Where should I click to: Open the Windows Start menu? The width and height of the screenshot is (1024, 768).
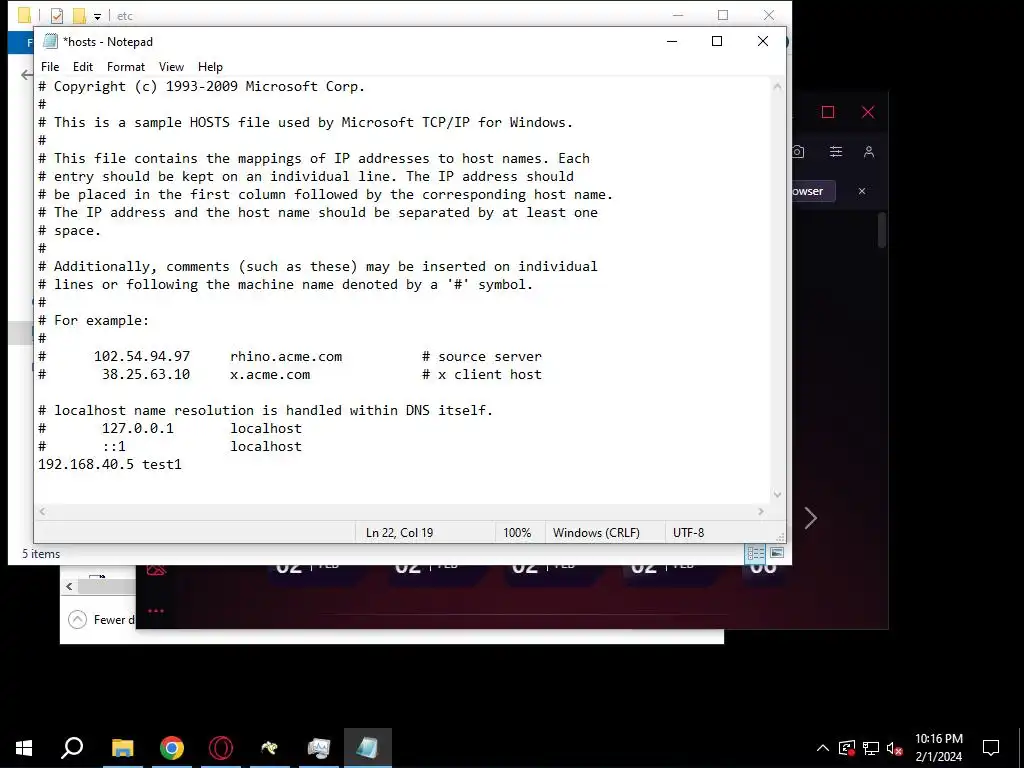[x=24, y=748]
